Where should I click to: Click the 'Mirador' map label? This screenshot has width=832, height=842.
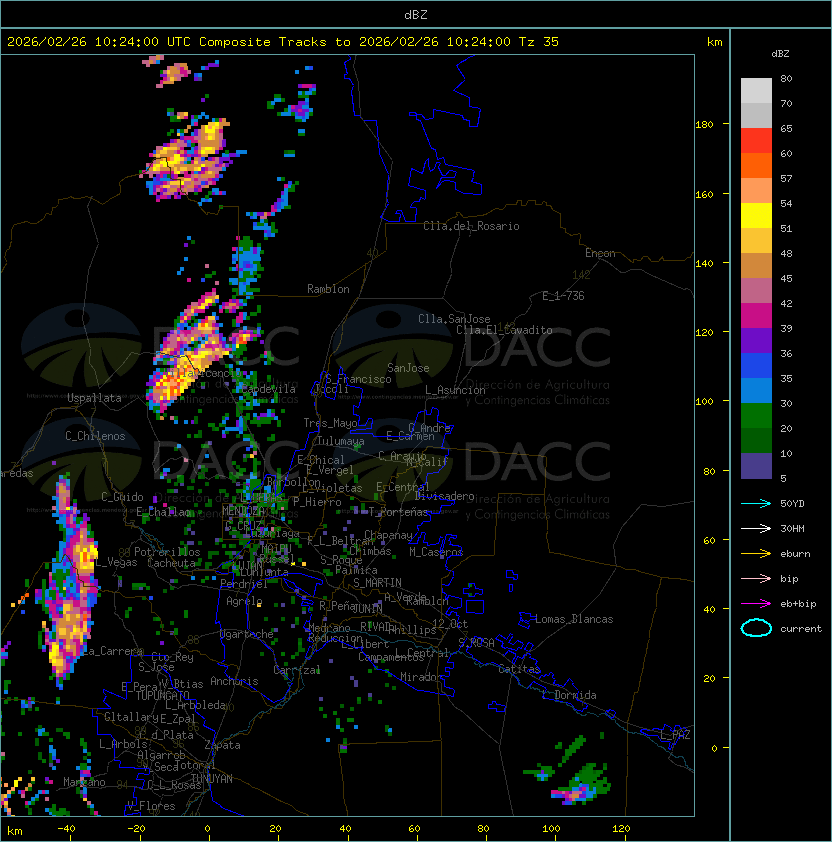point(421,677)
